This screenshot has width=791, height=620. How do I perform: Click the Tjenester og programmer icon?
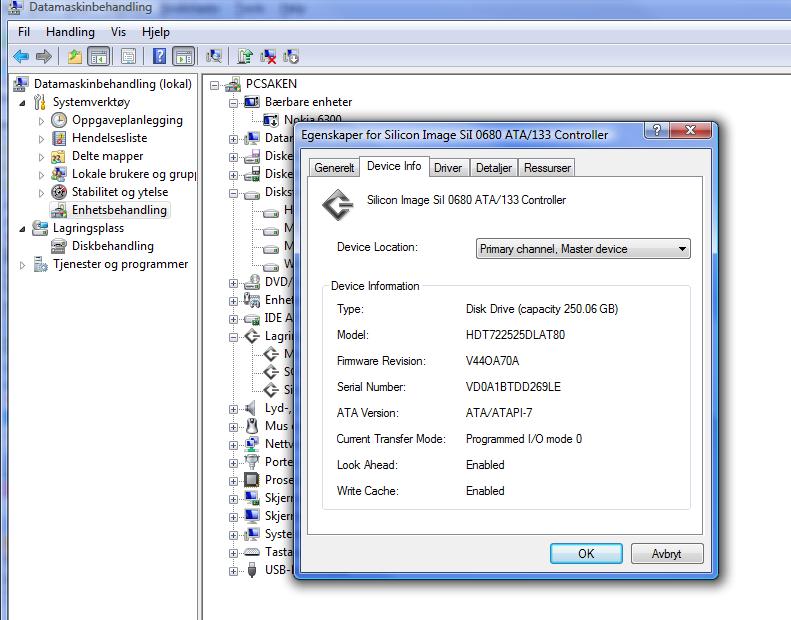pos(40,264)
